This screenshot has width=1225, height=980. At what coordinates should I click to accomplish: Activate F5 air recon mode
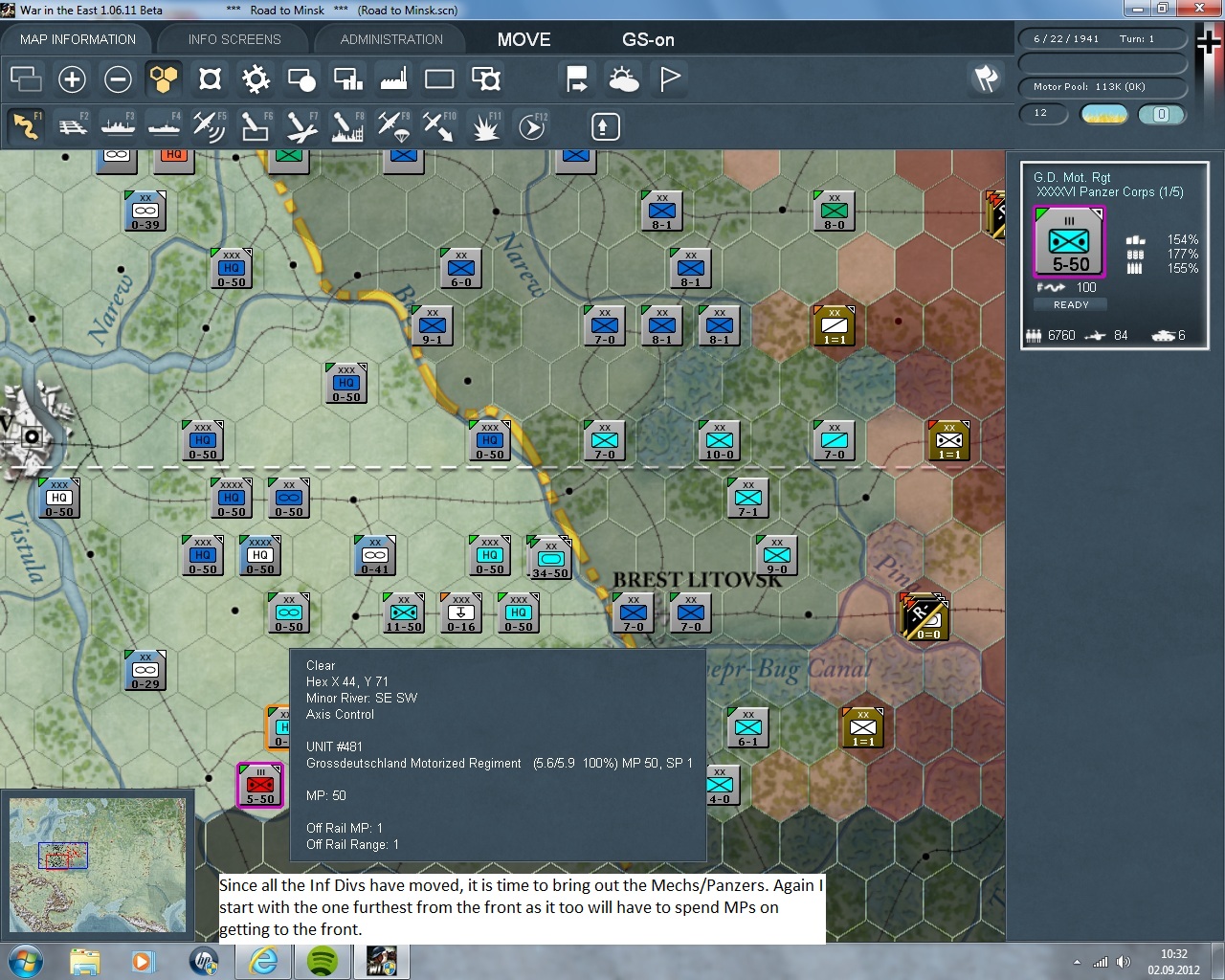(209, 125)
